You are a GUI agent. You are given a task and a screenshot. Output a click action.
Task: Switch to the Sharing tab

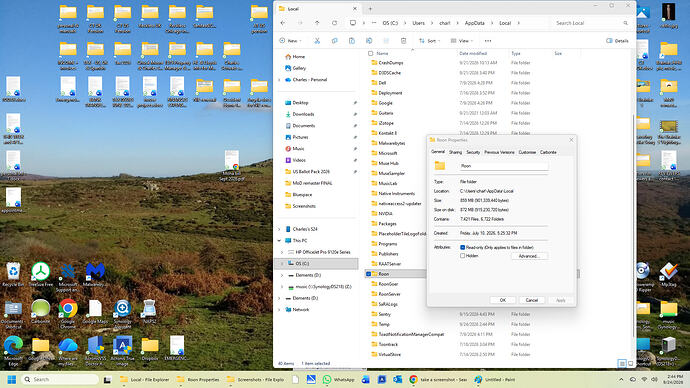[455, 152]
